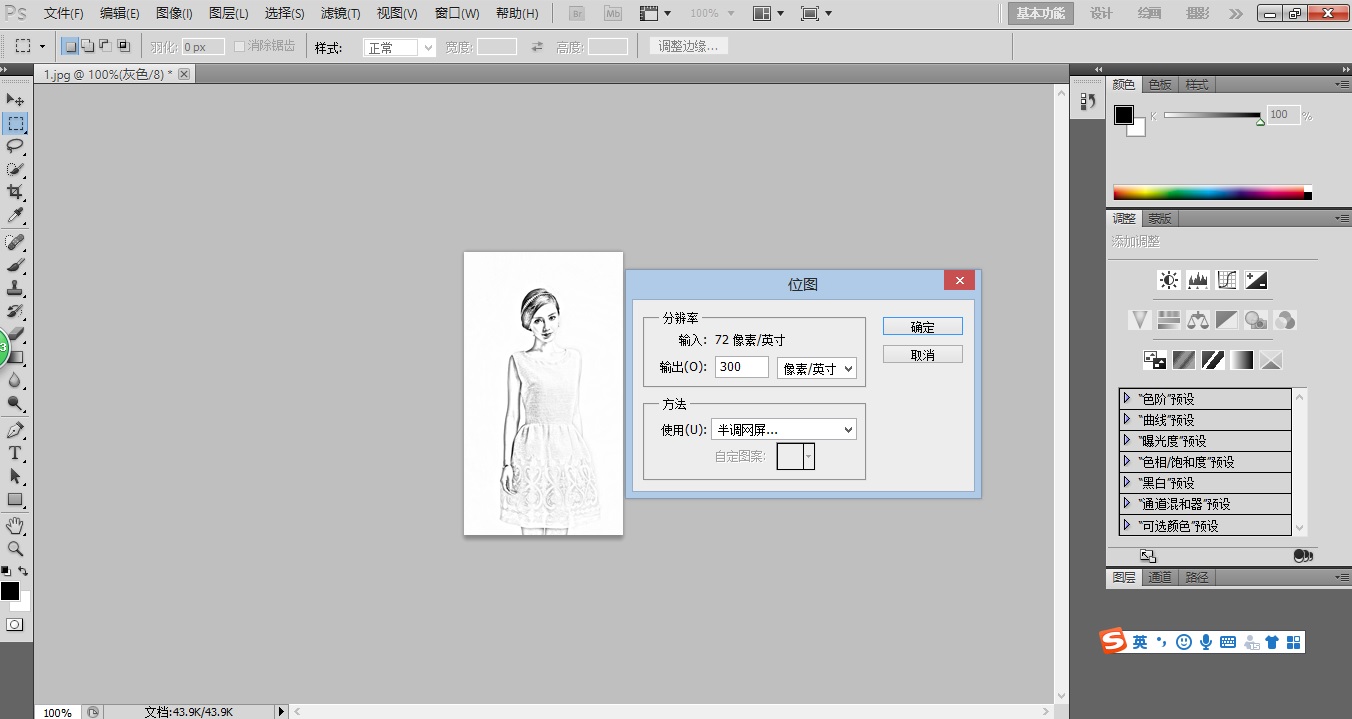Open the 半调网屏 method dropdown

point(783,430)
